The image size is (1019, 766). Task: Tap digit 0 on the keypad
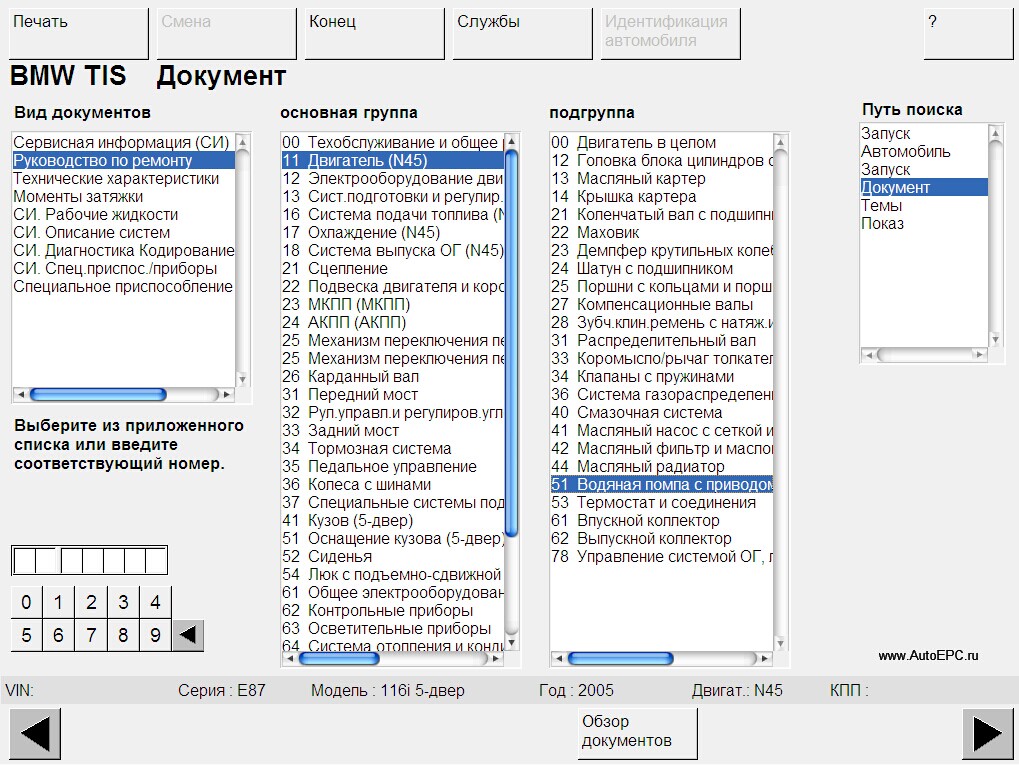point(26,602)
